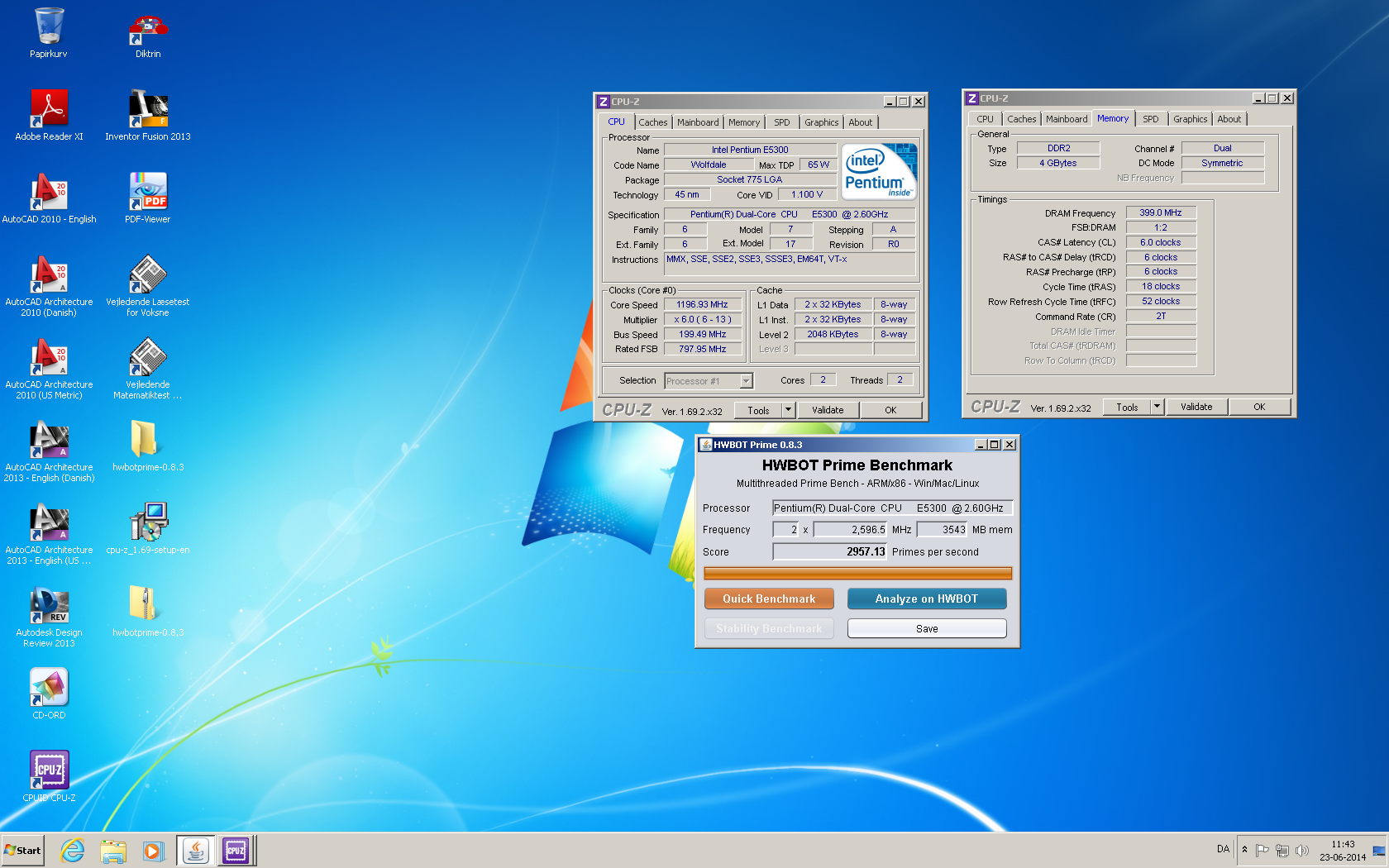Open Graphics tab in right CPU-Z window
Image resolution: width=1389 pixels, height=868 pixels.
click(x=1191, y=119)
